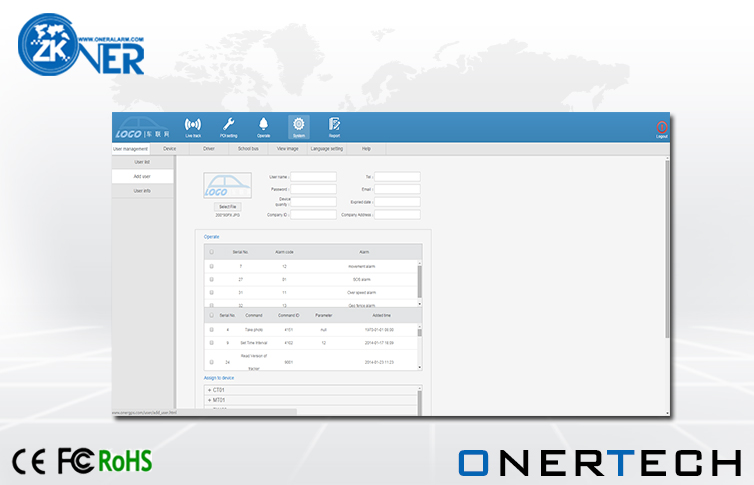Open the POI setting wrench icon
The image size is (754, 485).
[x=228, y=127]
